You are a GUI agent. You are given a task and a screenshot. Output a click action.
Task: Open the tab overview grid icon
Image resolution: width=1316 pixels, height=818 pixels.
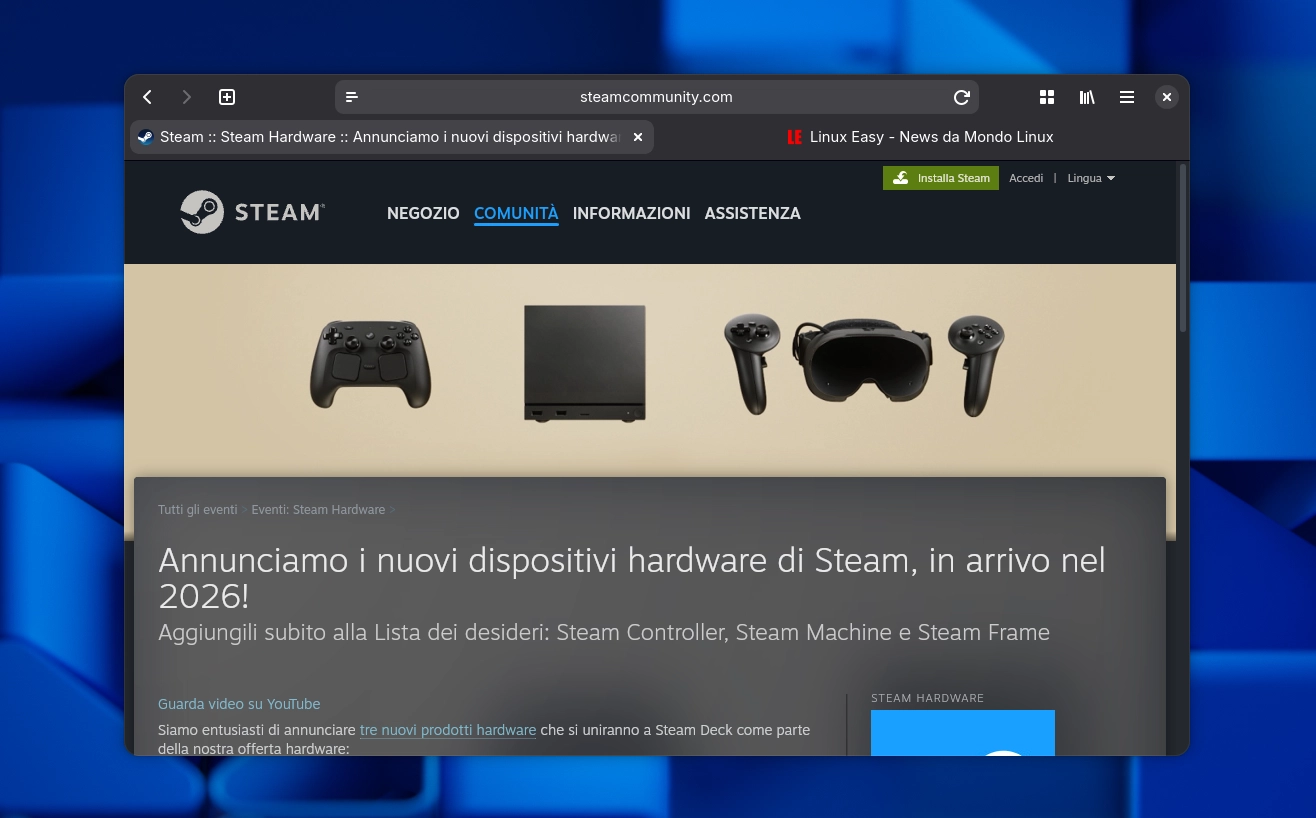pos(1047,97)
